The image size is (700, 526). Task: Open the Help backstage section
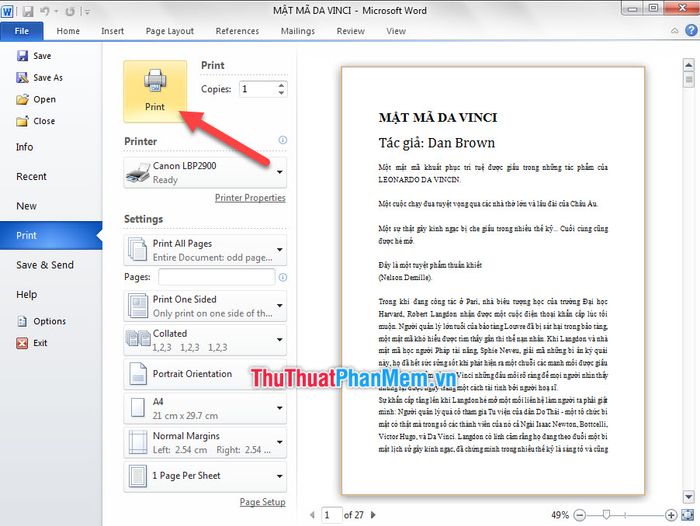click(26, 294)
